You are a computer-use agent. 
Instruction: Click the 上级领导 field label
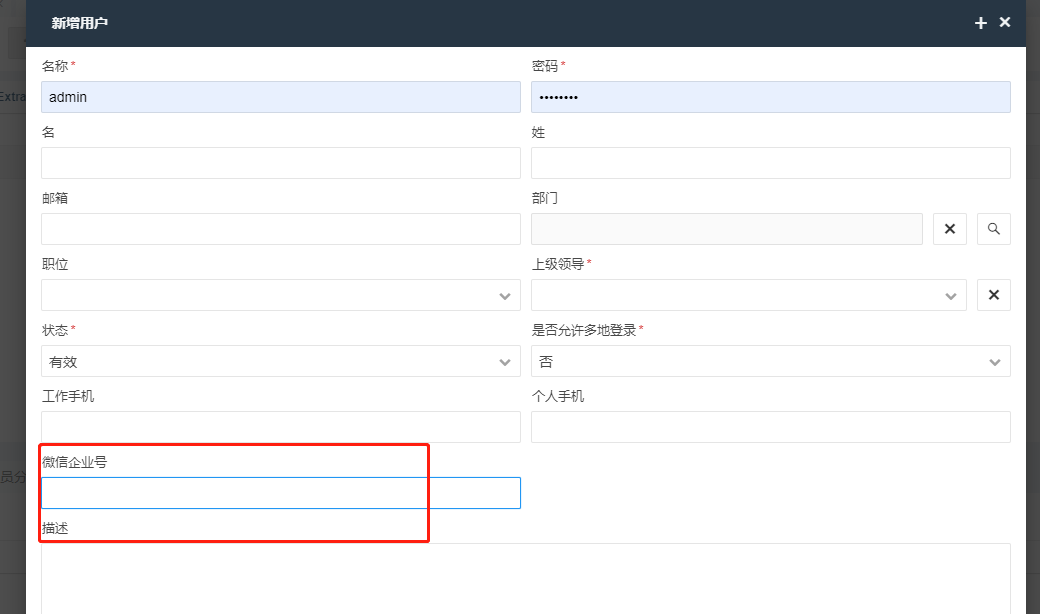click(x=558, y=264)
